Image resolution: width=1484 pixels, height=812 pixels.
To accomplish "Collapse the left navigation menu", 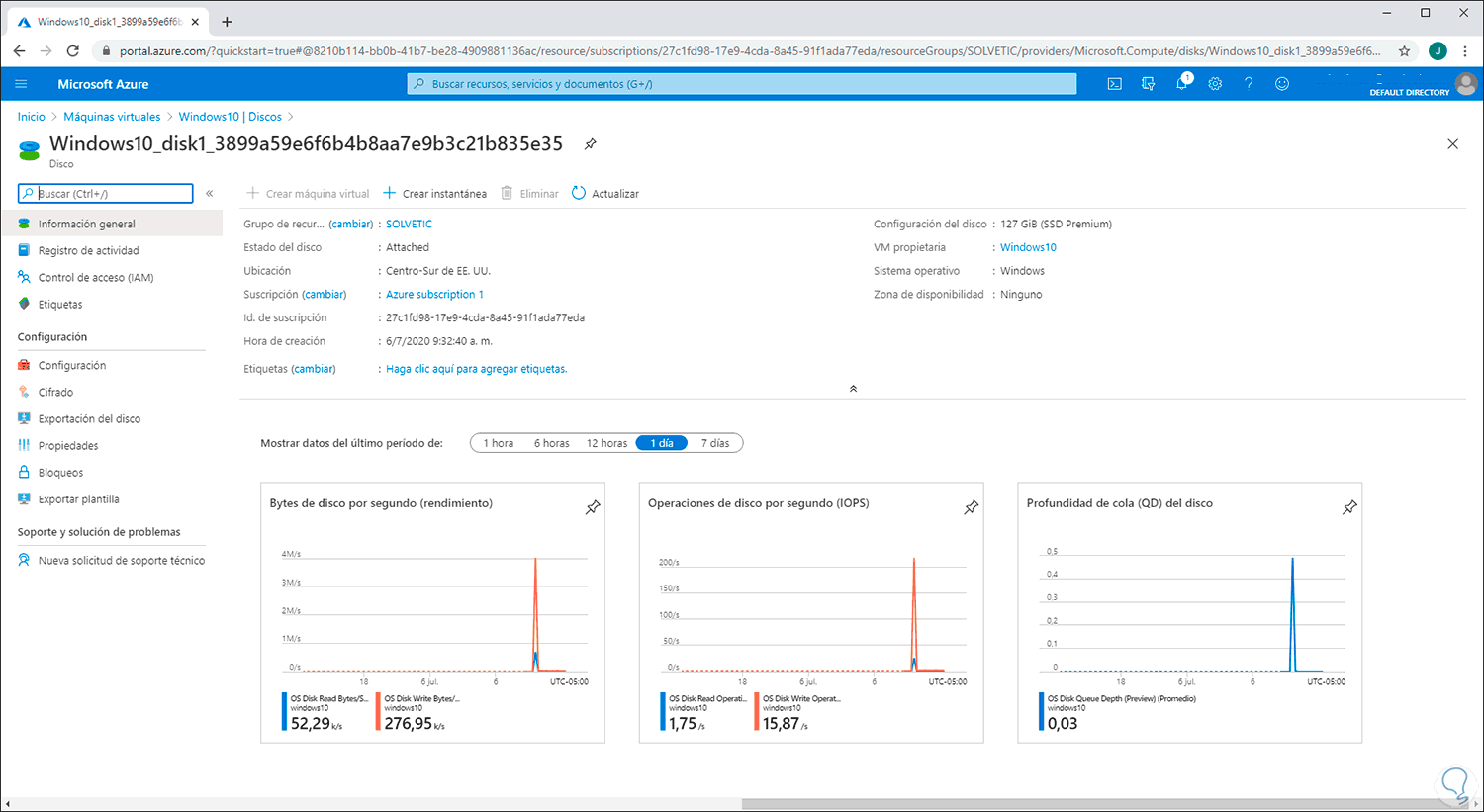I will pos(210,193).
